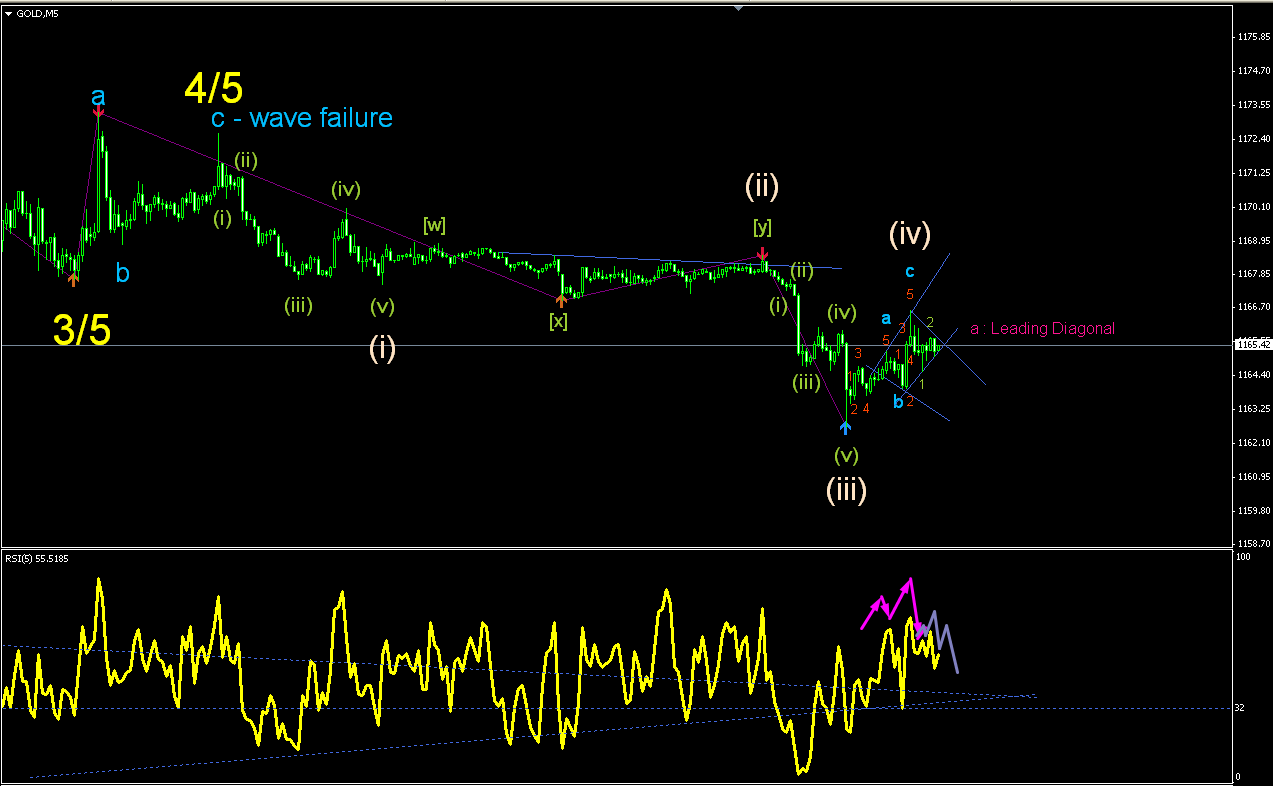This screenshot has width=1273, height=786.
Task: Open the GOLD,M5 chart menu arrow
Action: point(8,13)
